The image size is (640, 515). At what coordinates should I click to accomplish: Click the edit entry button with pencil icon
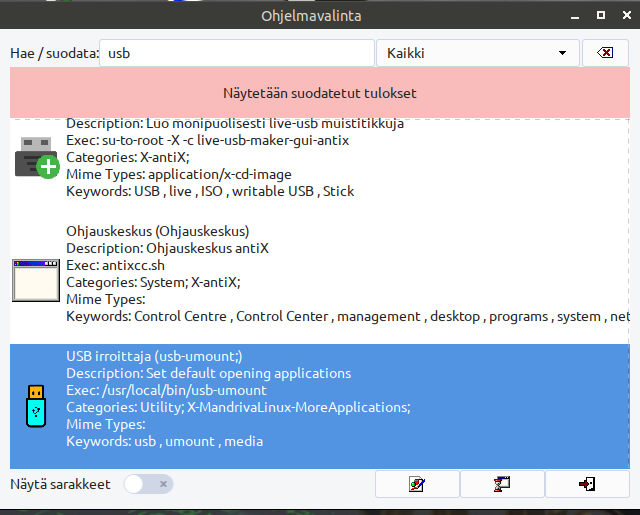point(417,484)
